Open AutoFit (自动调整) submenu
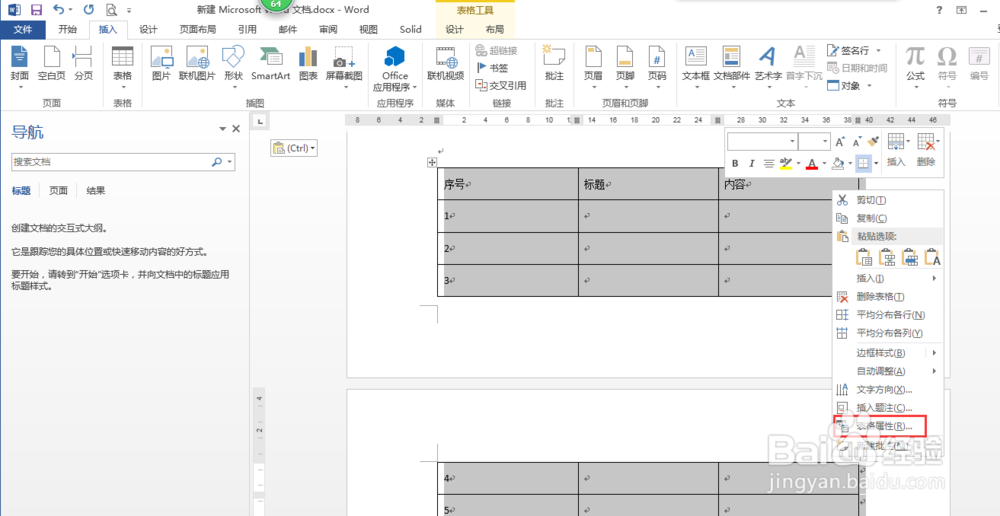The image size is (1000, 516). (888, 371)
